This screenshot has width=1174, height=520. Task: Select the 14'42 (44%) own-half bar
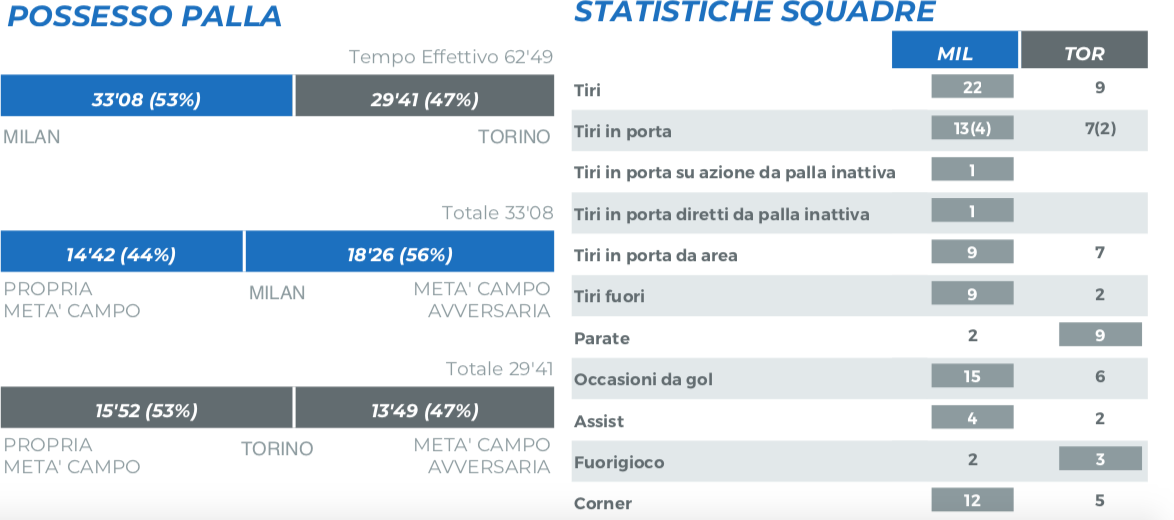coord(121,254)
